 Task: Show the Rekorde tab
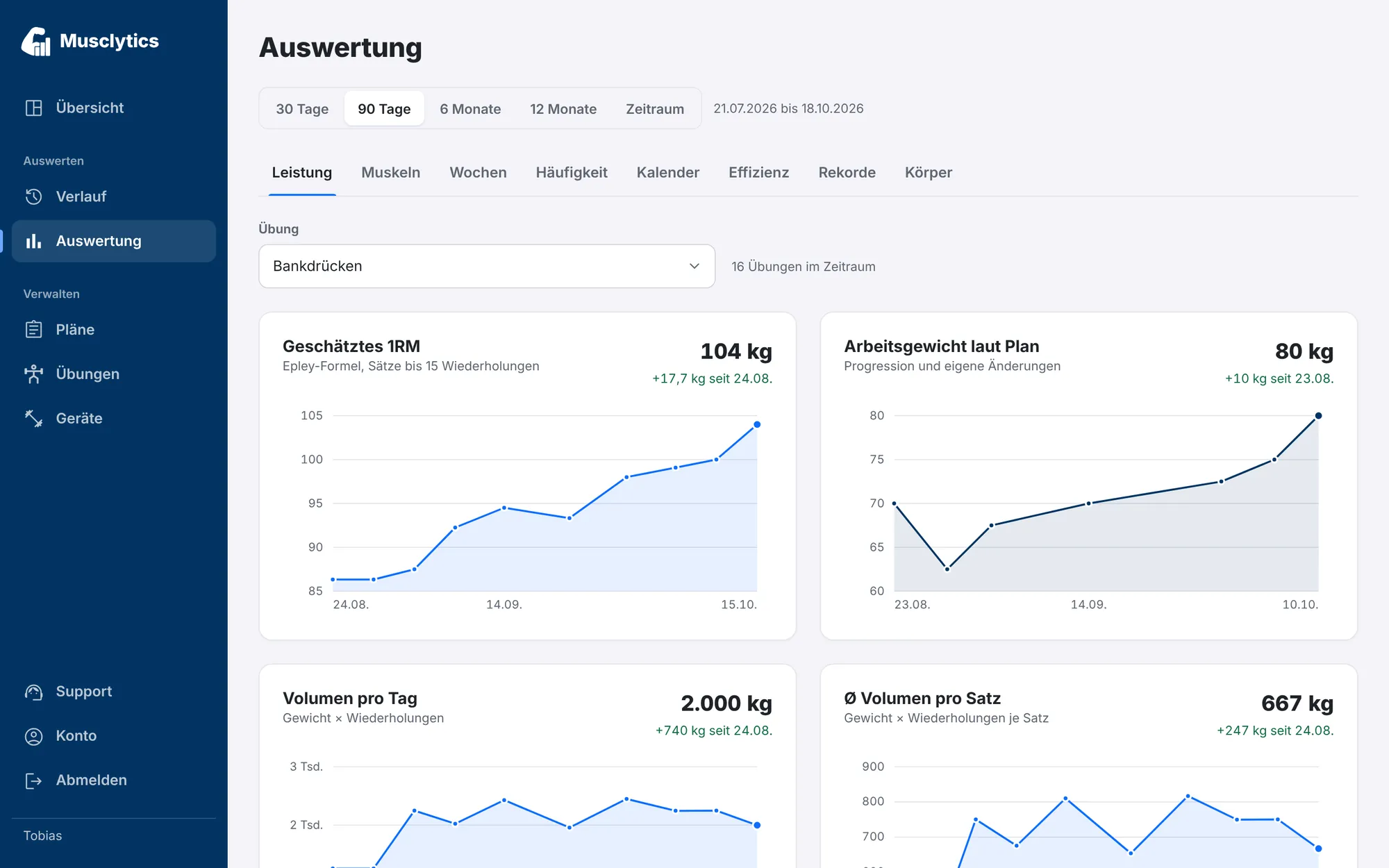click(847, 172)
